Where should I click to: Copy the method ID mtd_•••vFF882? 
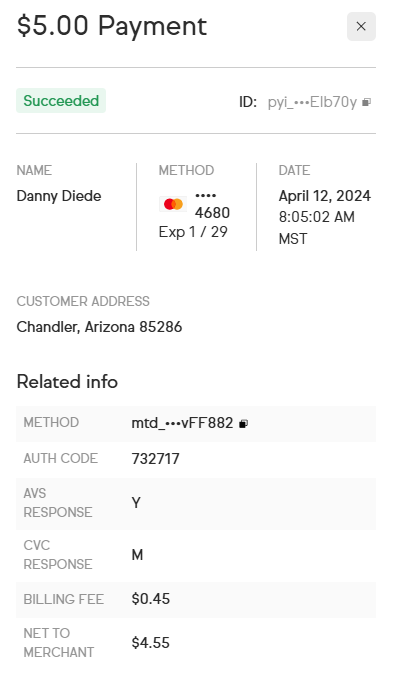tap(243, 424)
